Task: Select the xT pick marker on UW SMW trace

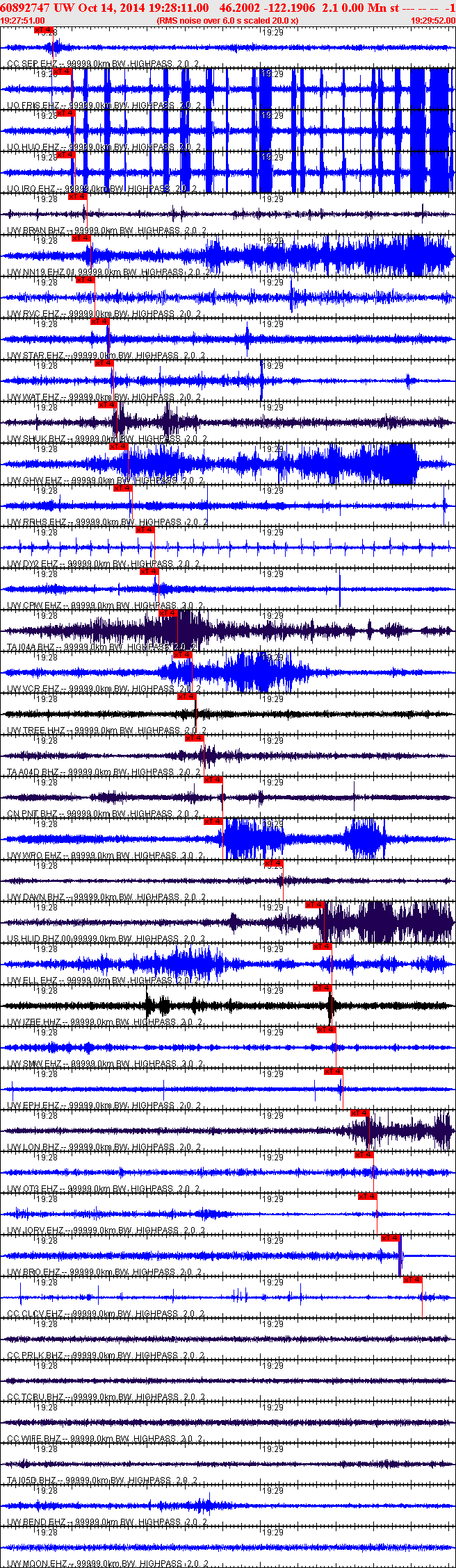Action: 326,1030
